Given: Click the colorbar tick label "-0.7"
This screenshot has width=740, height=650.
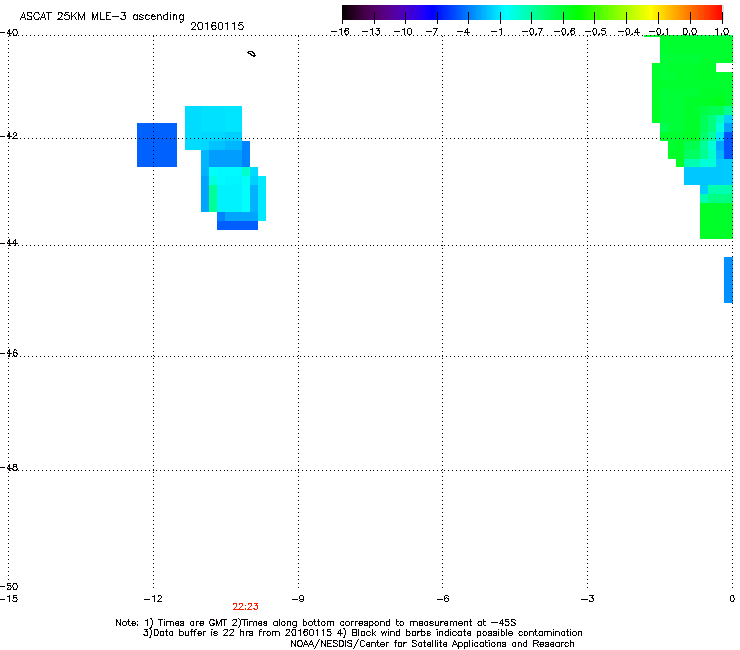Looking at the screenshot, I should pos(532,32).
